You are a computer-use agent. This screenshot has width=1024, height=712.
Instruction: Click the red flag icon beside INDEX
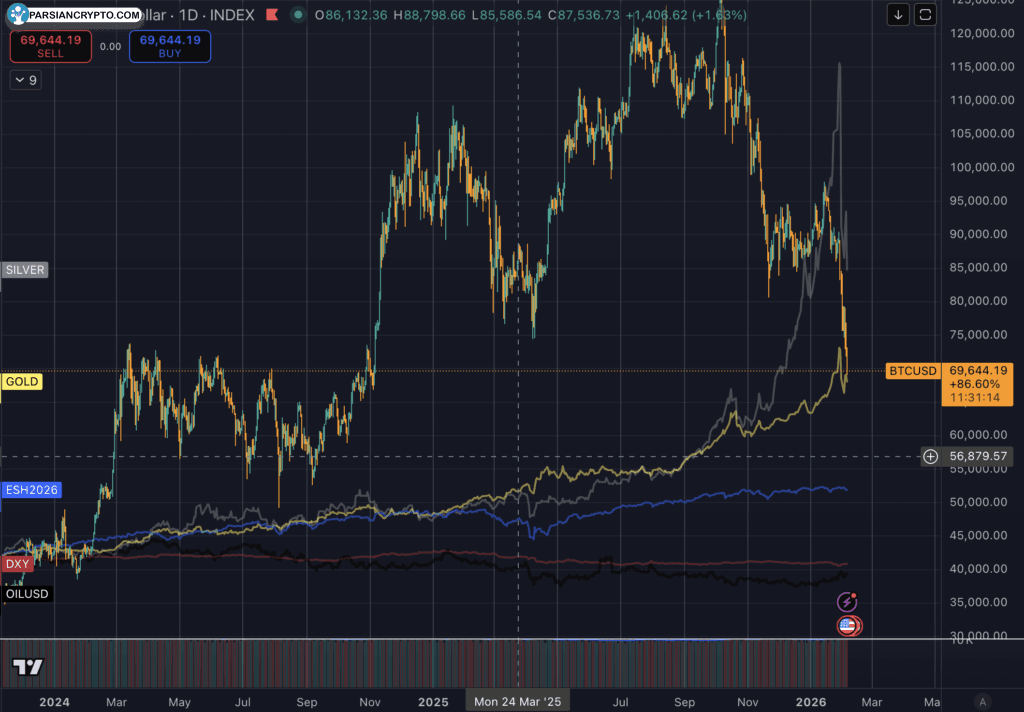[272, 14]
